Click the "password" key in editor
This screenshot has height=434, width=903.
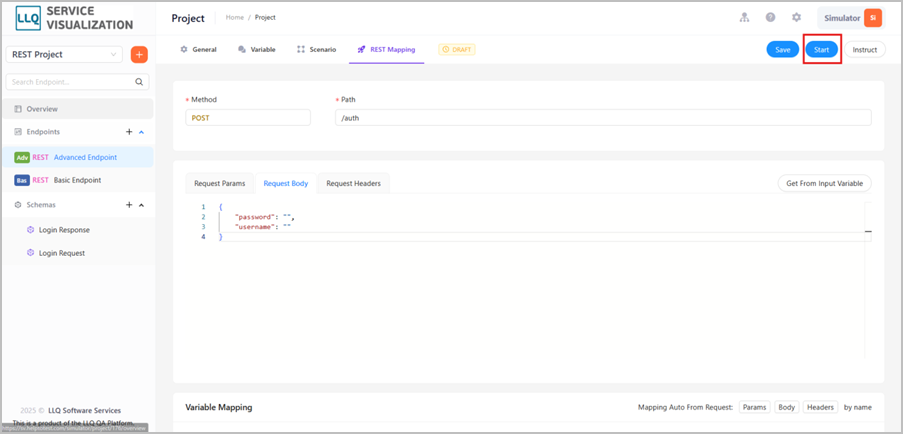coord(255,217)
